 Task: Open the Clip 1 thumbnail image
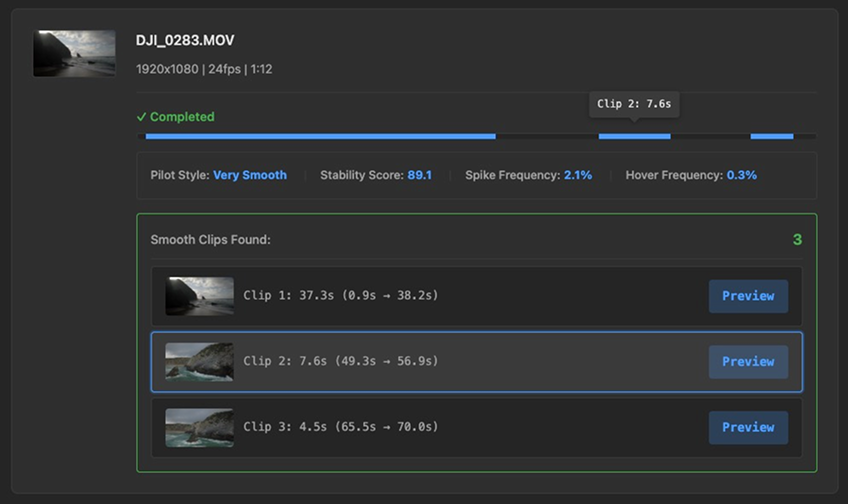click(199, 296)
